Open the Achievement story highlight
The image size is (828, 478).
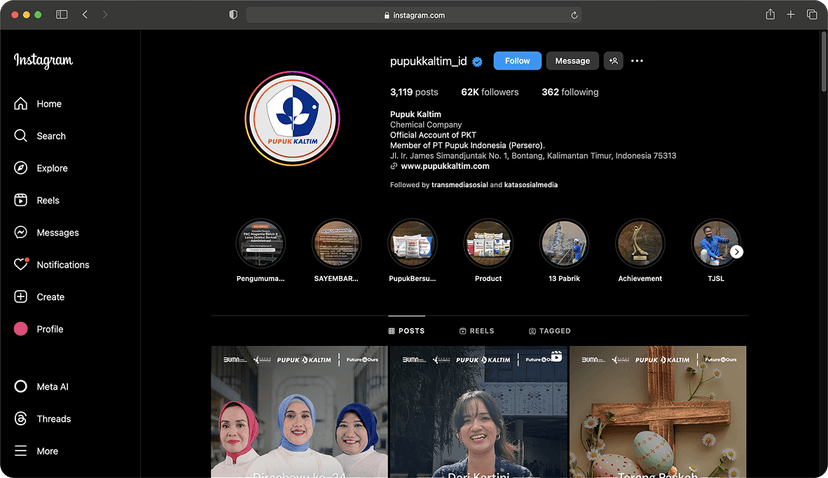pyautogui.click(x=640, y=244)
